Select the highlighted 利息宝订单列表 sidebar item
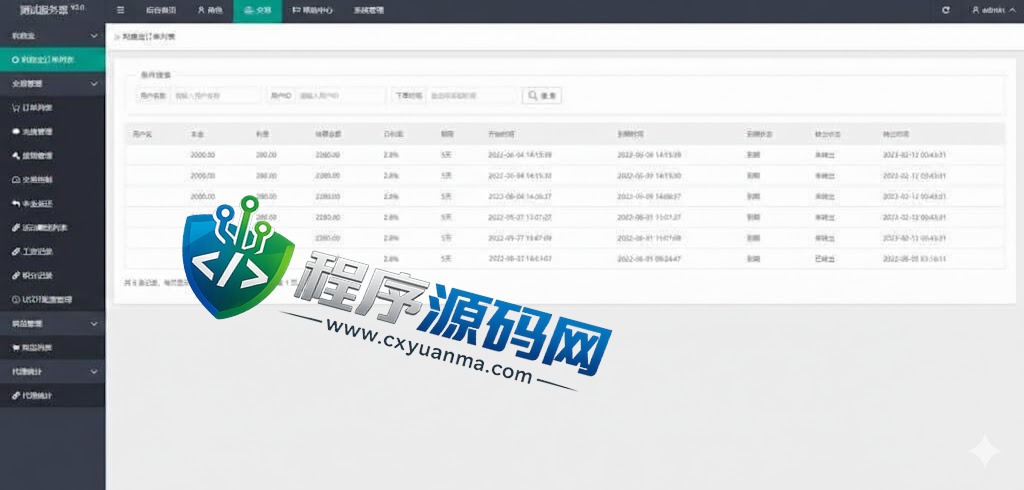This screenshot has height=490, width=1024. [52, 59]
